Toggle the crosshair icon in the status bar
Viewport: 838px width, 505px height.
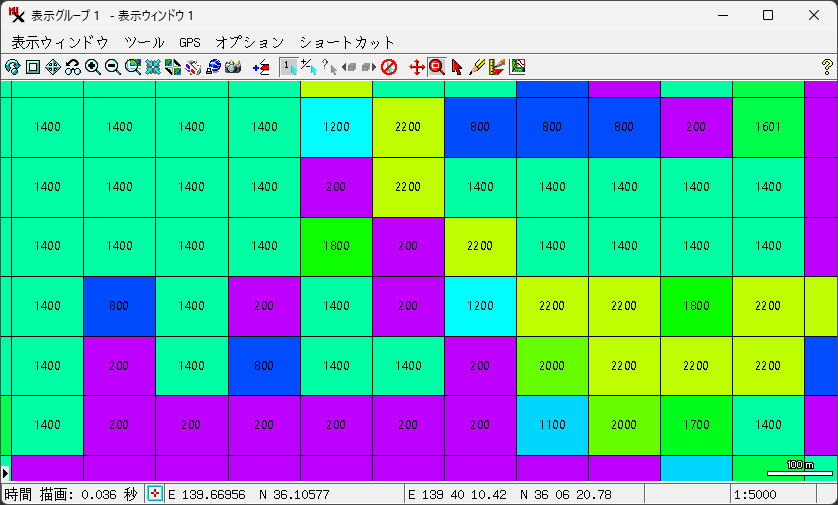coord(155,494)
